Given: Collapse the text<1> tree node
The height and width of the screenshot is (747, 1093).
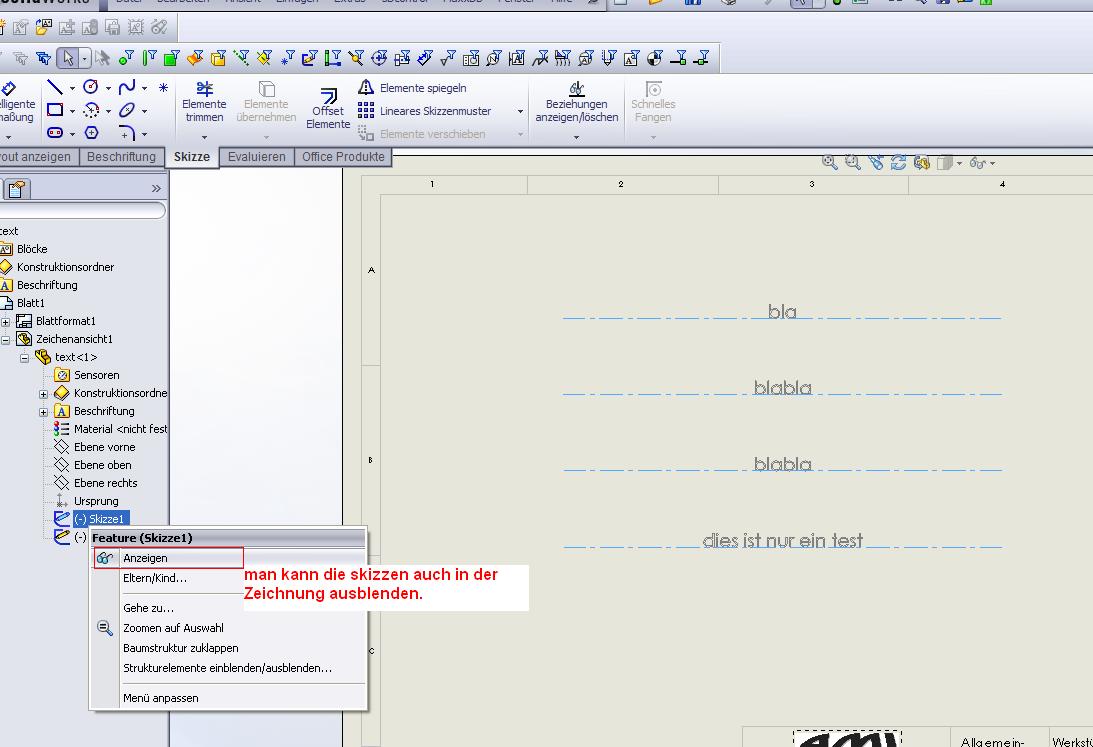Looking at the screenshot, I should click(24, 357).
